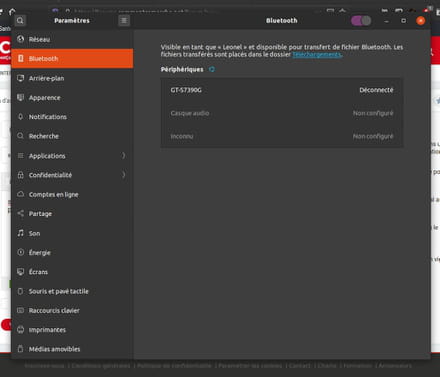The height and width of the screenshot is (377, 440).
Task: Open Souris et pavé tactile settings
Action: (x=72, y=291)
